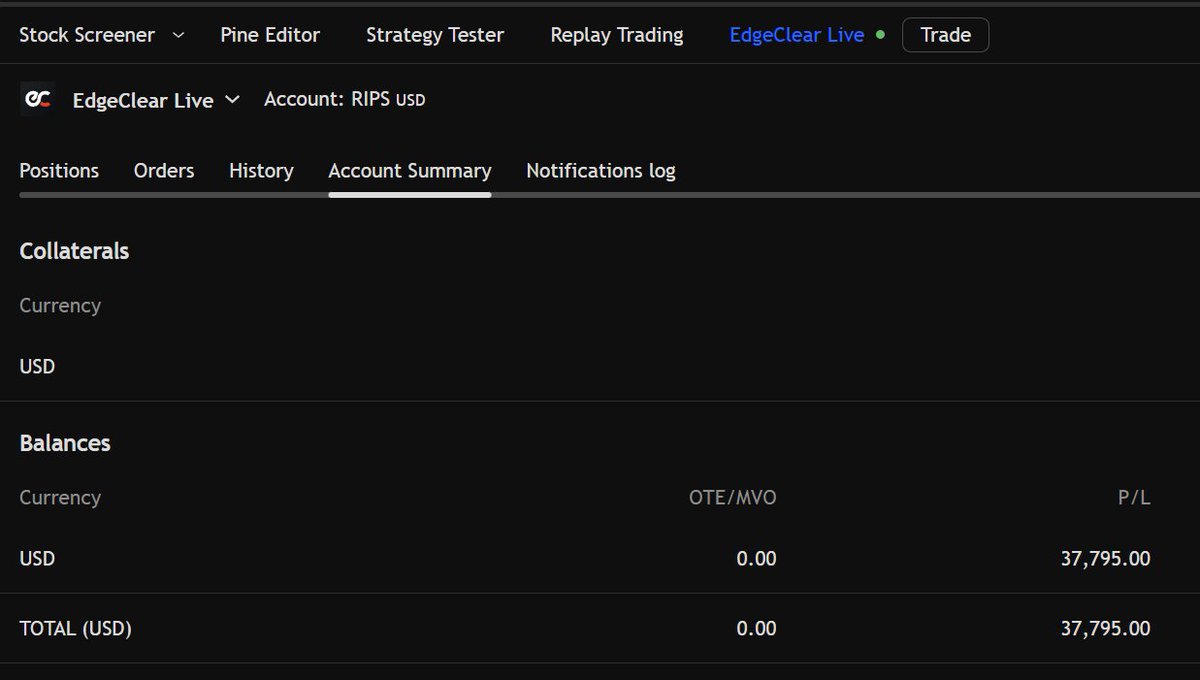This screenshot has width=1200, height=680.
Task: Switch to the Strategy Tester tab
Action: pyautogui.click(x=435, y=35)
